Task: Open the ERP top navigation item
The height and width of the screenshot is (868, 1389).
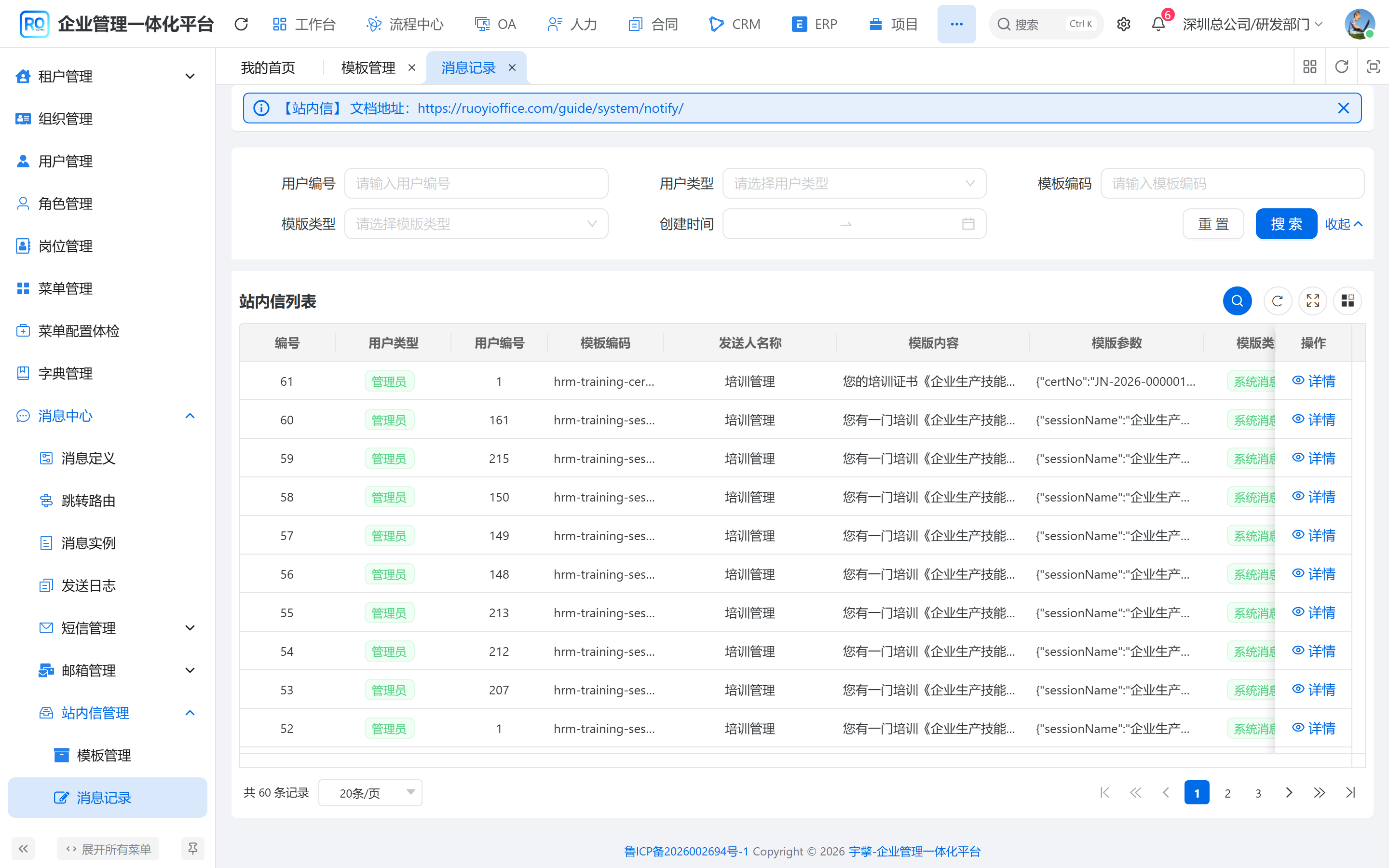Action: coord(815,24)
